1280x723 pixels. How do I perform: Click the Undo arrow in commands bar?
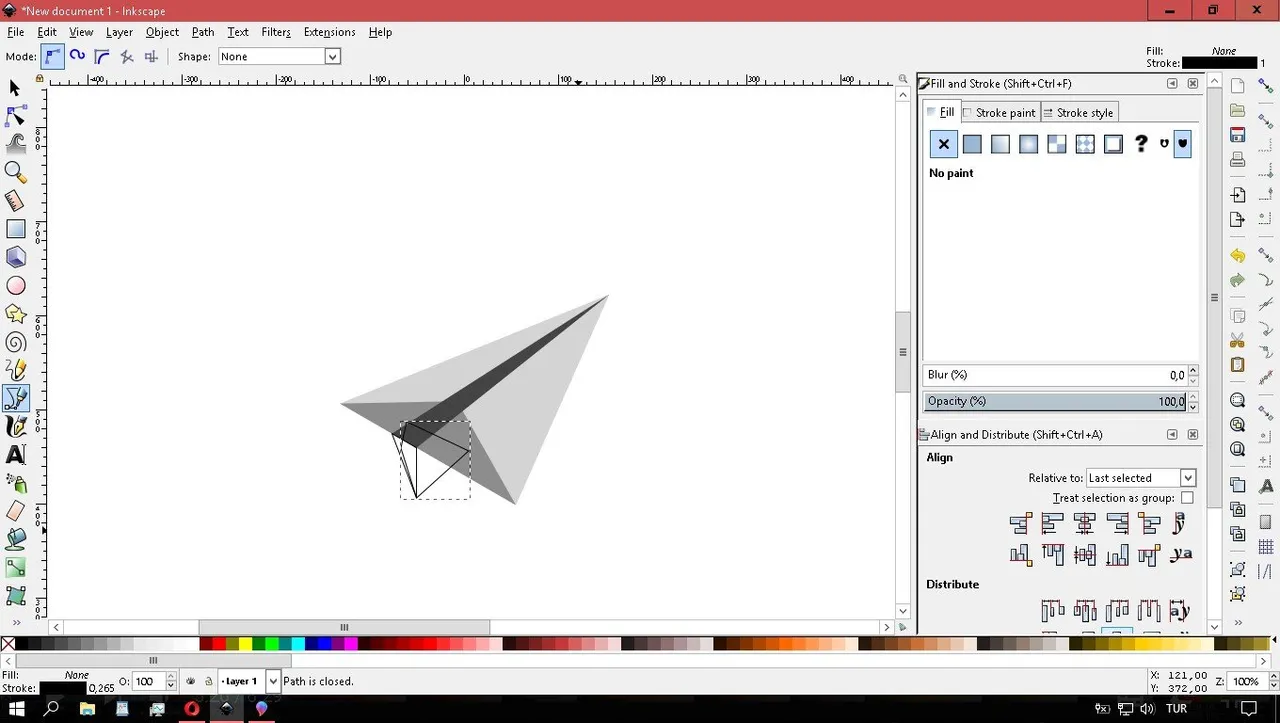[x=1238, y=256]
